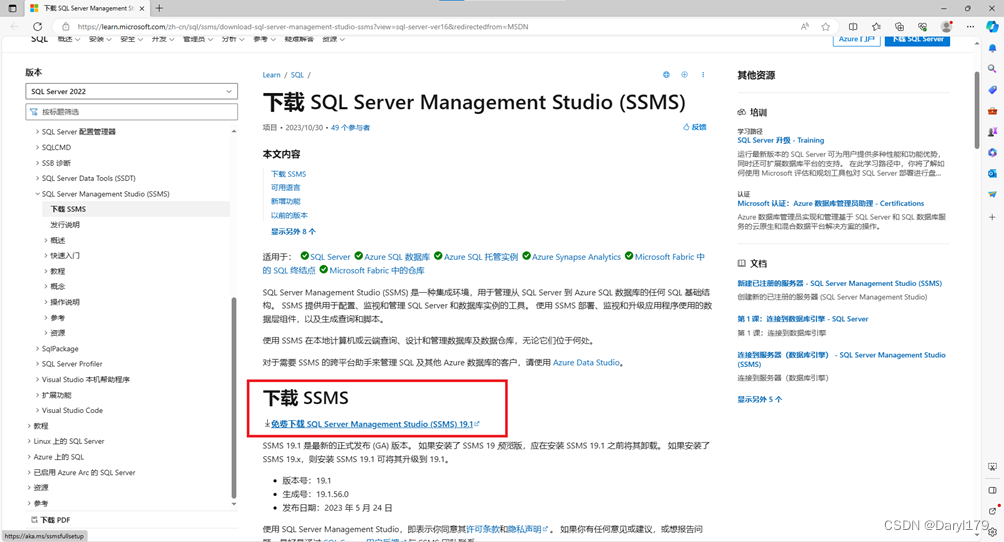Select 发行说明 in the tree
Image resolution: width=1004 pixels, height=542 pixels.
click(65, 225)
